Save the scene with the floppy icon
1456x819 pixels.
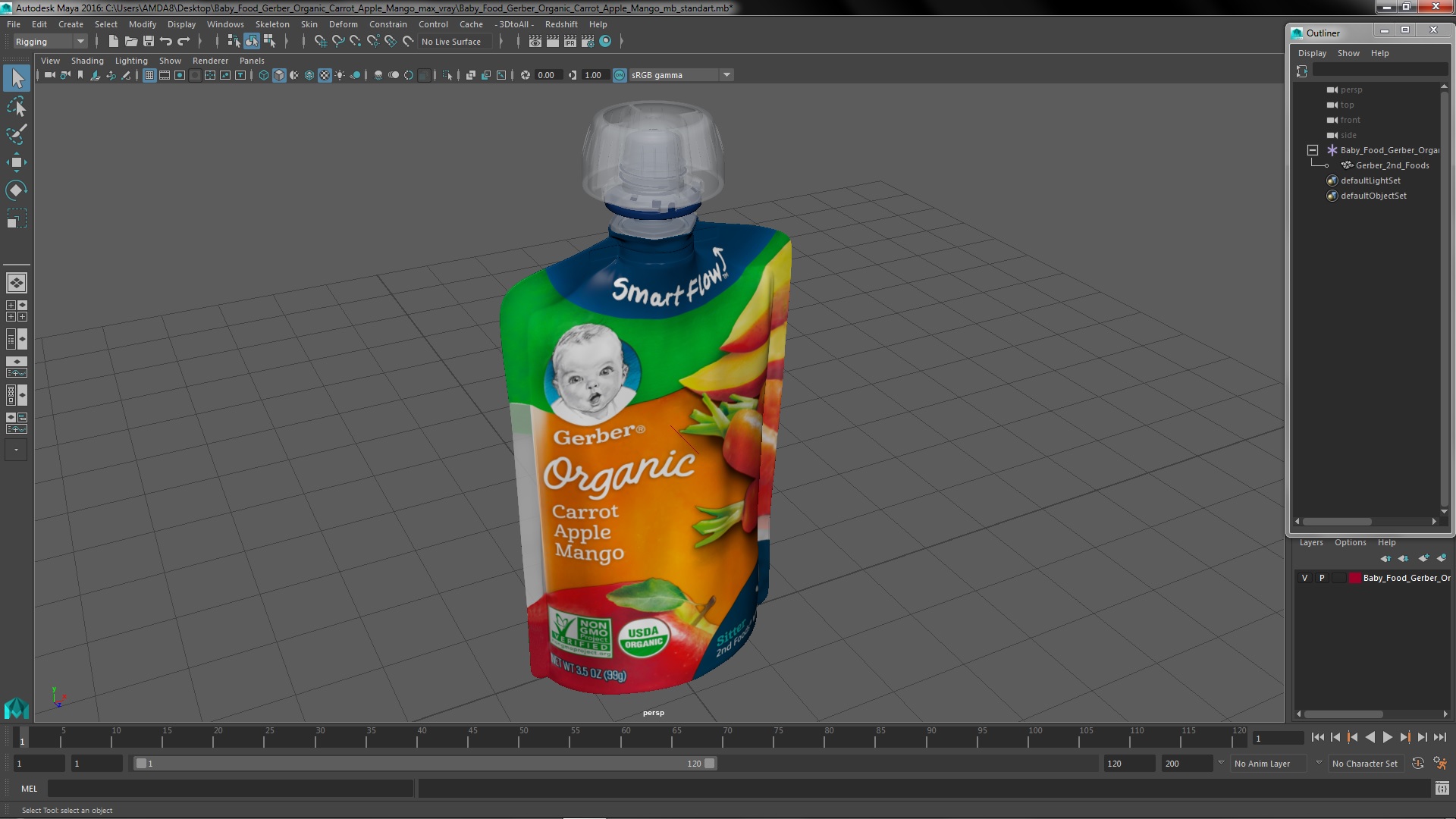[x=149, y=42]
